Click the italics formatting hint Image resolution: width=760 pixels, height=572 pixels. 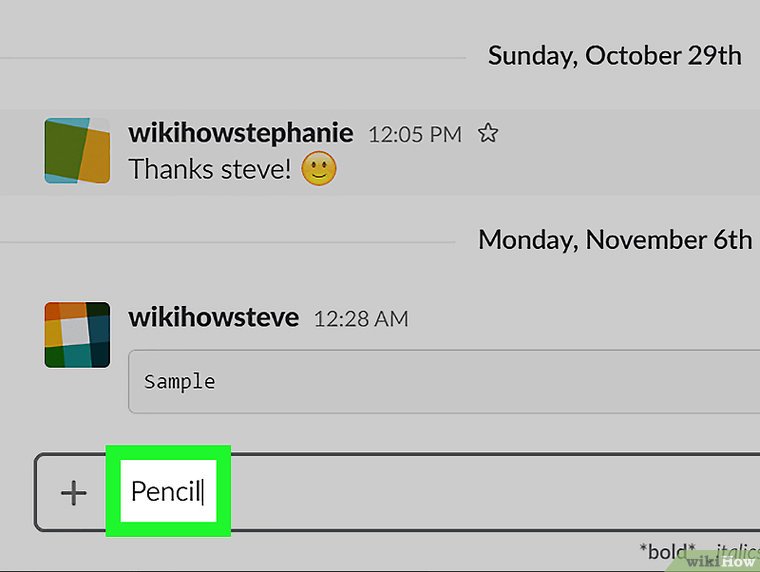click(736, 551)
